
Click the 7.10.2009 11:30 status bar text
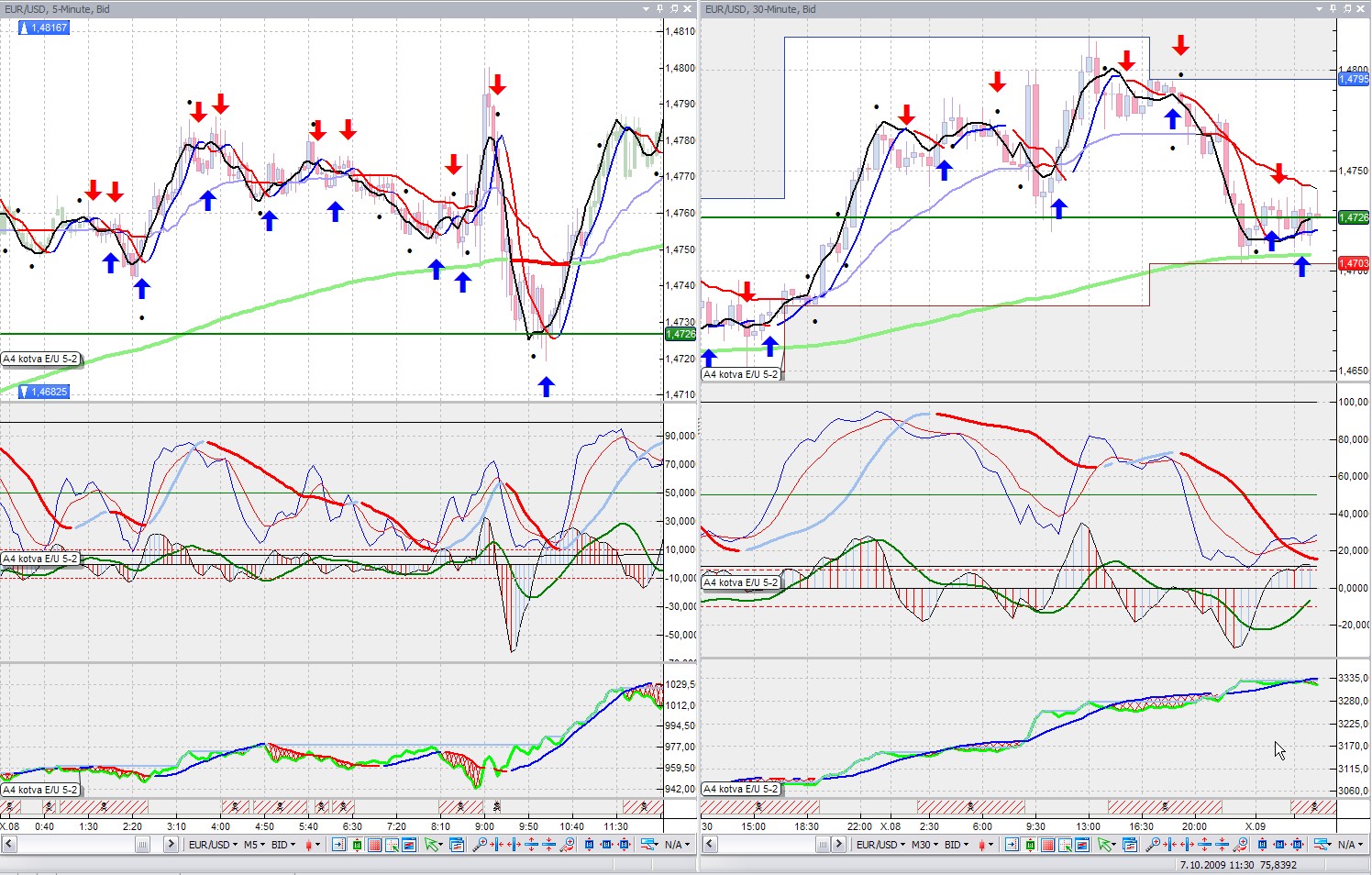click(x=1217, y=865)
